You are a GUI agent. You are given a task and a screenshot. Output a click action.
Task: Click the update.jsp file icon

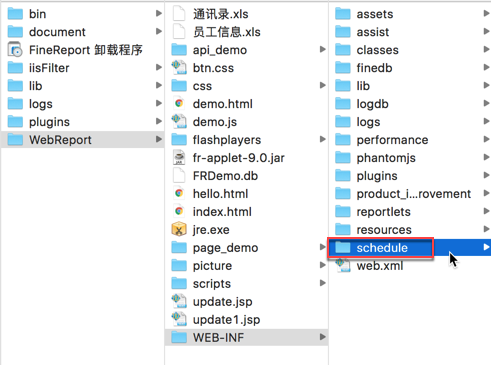[179, 302]
